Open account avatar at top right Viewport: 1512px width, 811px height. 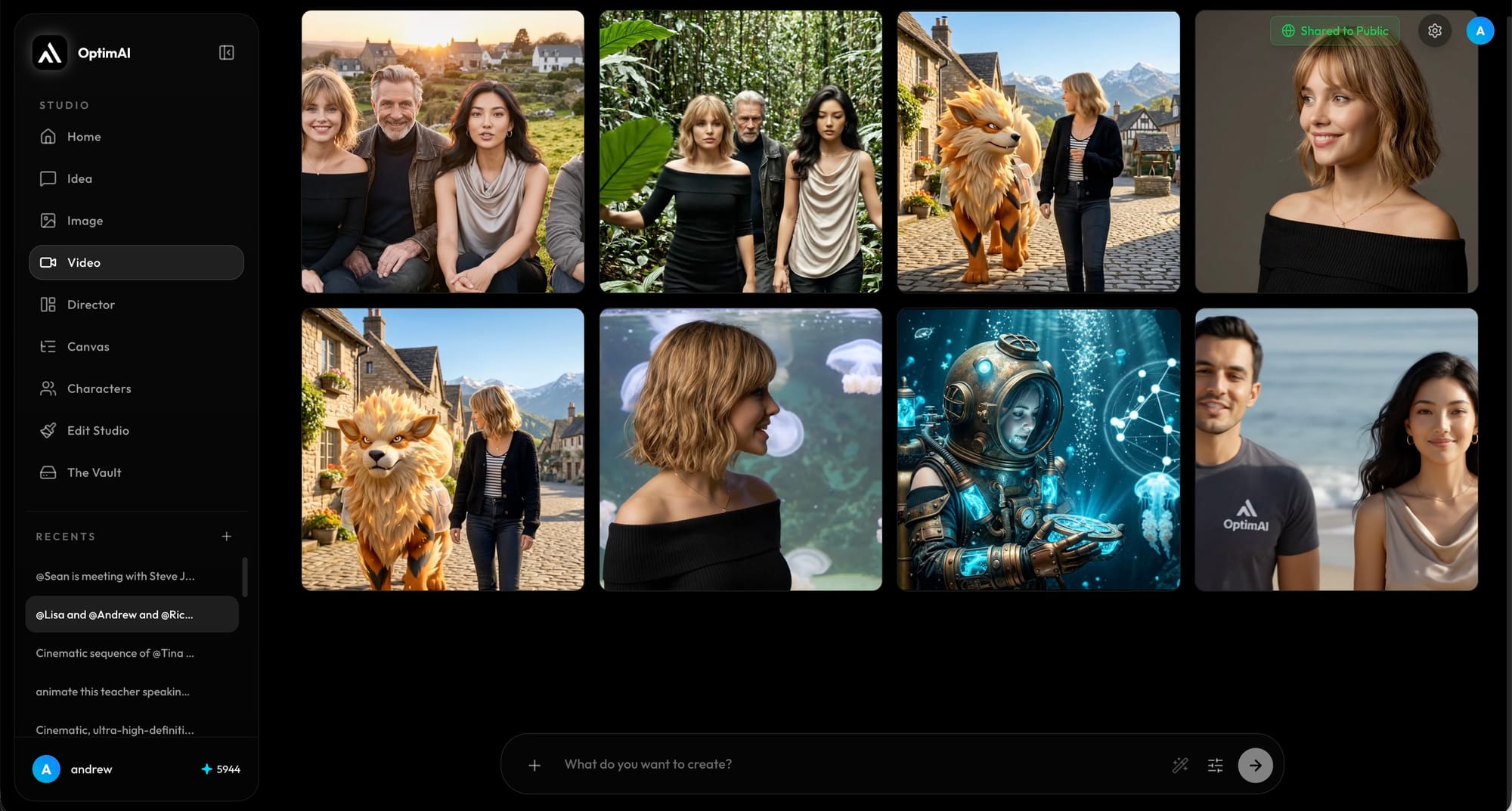(x=1479, y=31)
